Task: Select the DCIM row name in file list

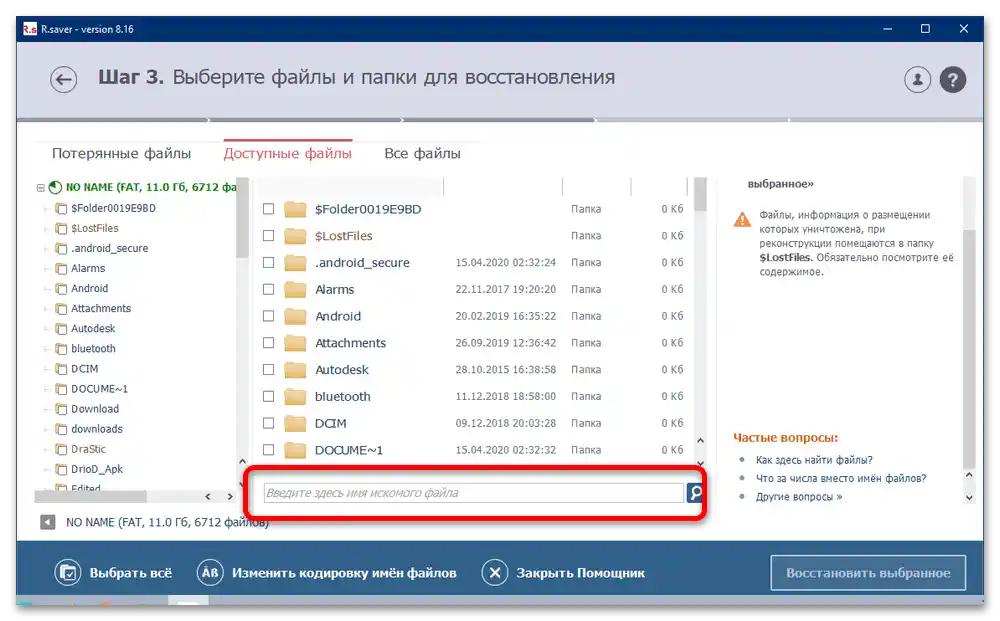Action: click(330, 423)
